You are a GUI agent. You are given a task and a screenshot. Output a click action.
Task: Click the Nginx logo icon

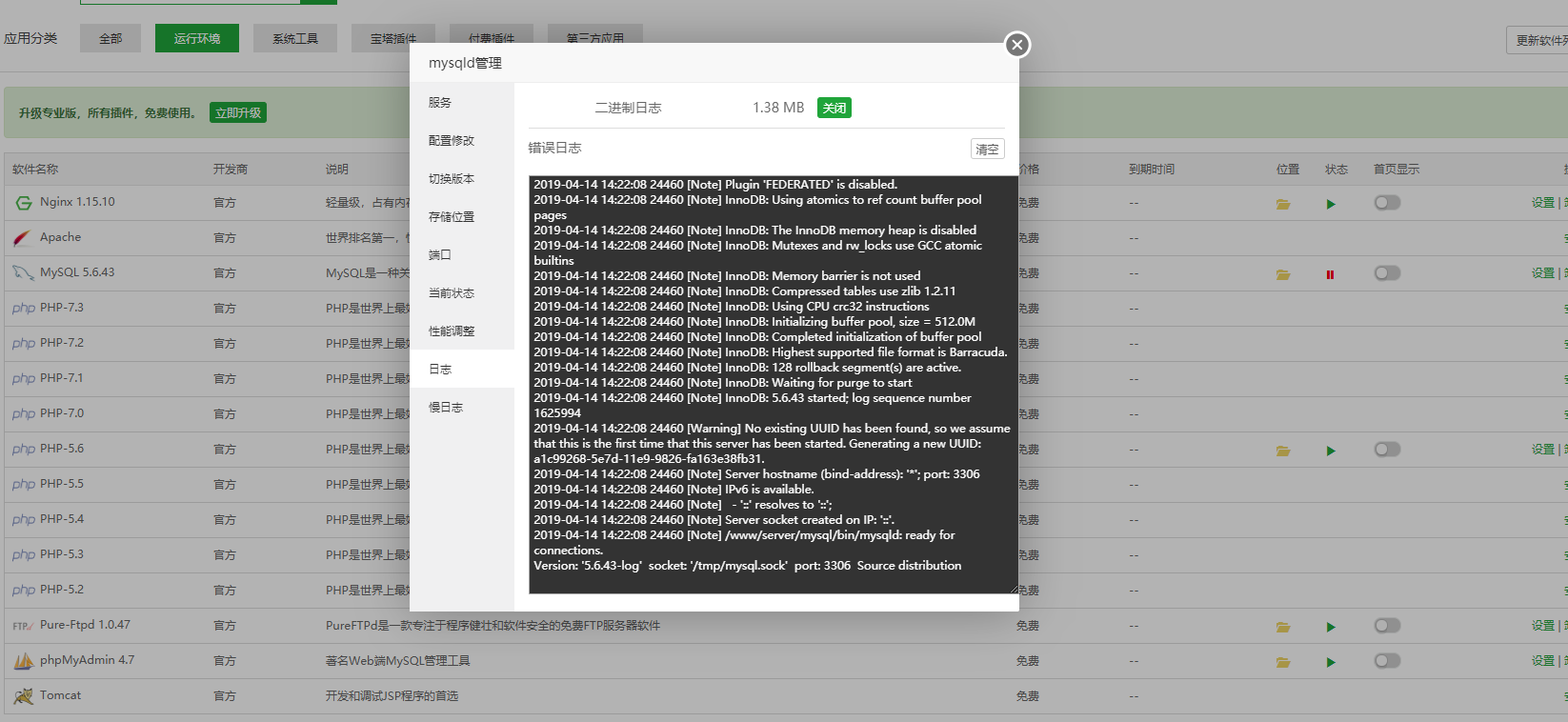[x=23, y=203]
